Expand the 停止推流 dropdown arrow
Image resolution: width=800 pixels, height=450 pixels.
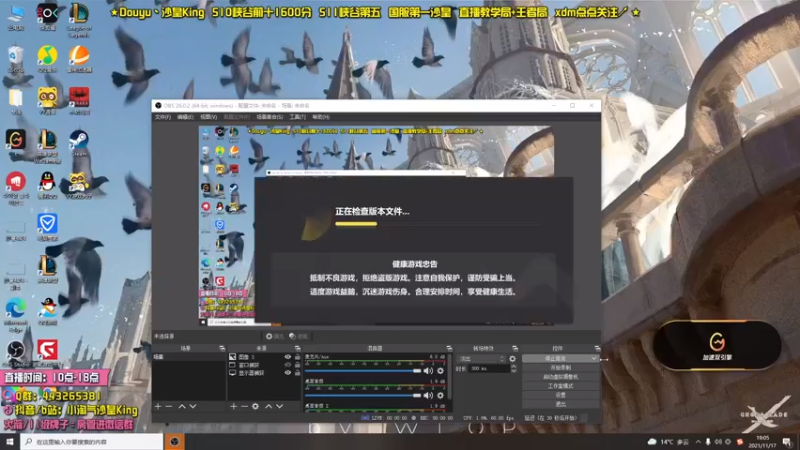(594, 359)
